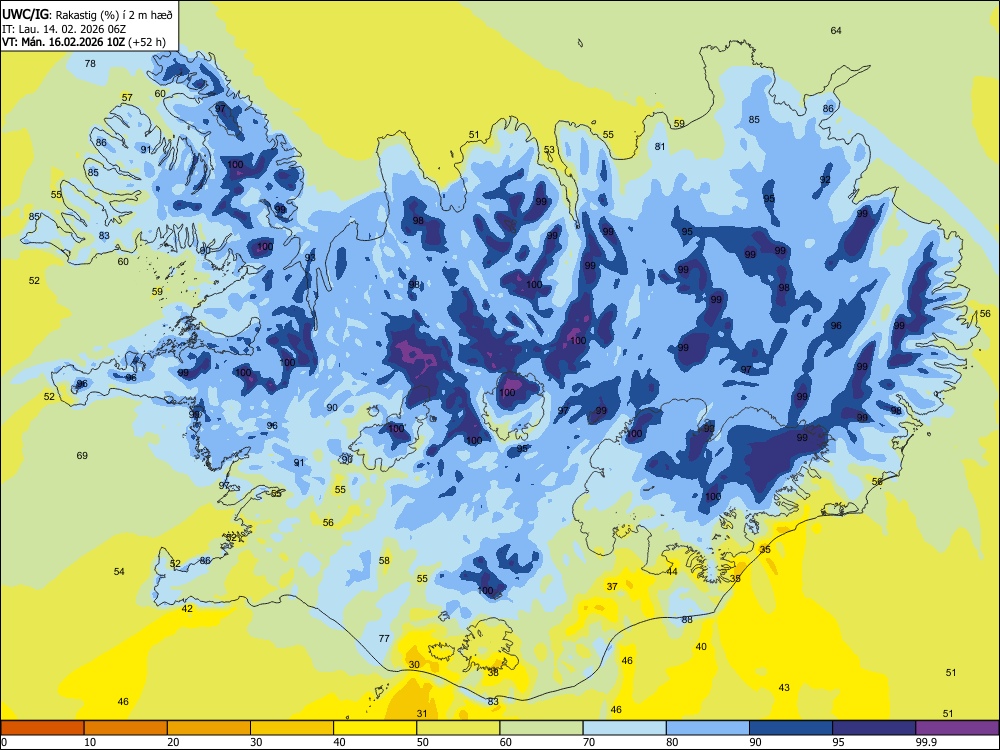Click the humidity value '31' over the southern sea
Viewport: 1000px width, 750px height.
click(x=422, y=713)
